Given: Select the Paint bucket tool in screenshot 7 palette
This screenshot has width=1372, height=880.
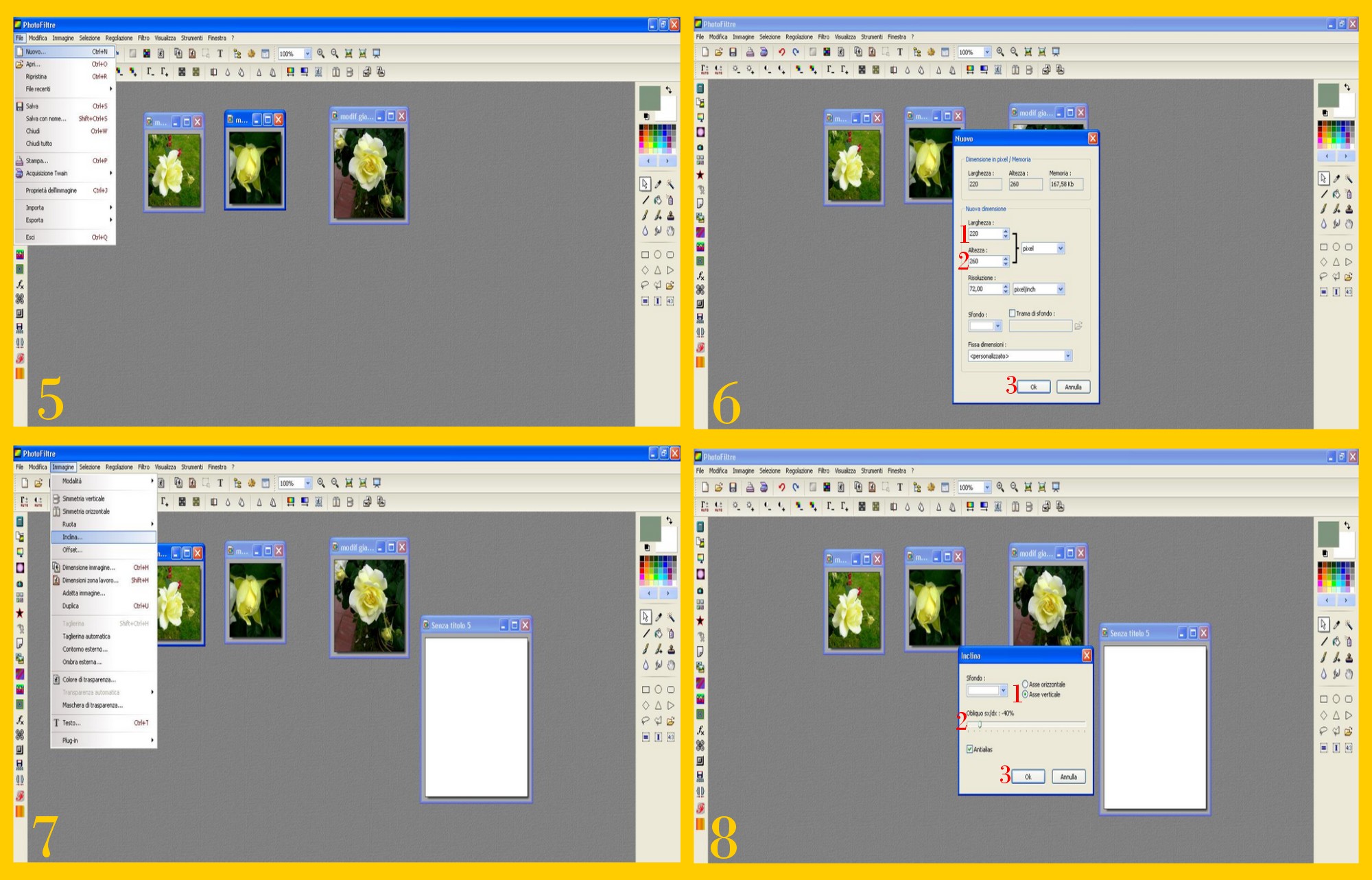Looking at the screenshot, I should [658, 633].
